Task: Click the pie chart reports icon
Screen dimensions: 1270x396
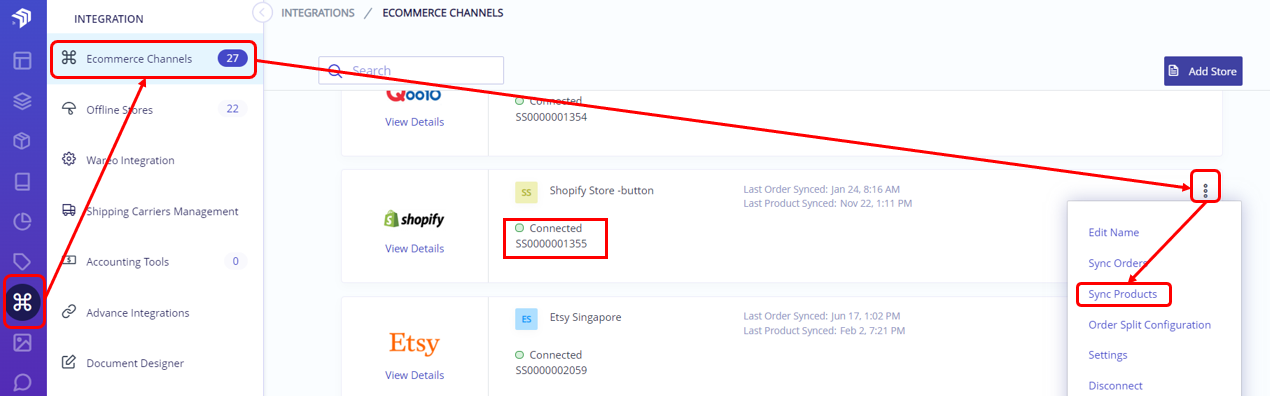Action: 22,222
